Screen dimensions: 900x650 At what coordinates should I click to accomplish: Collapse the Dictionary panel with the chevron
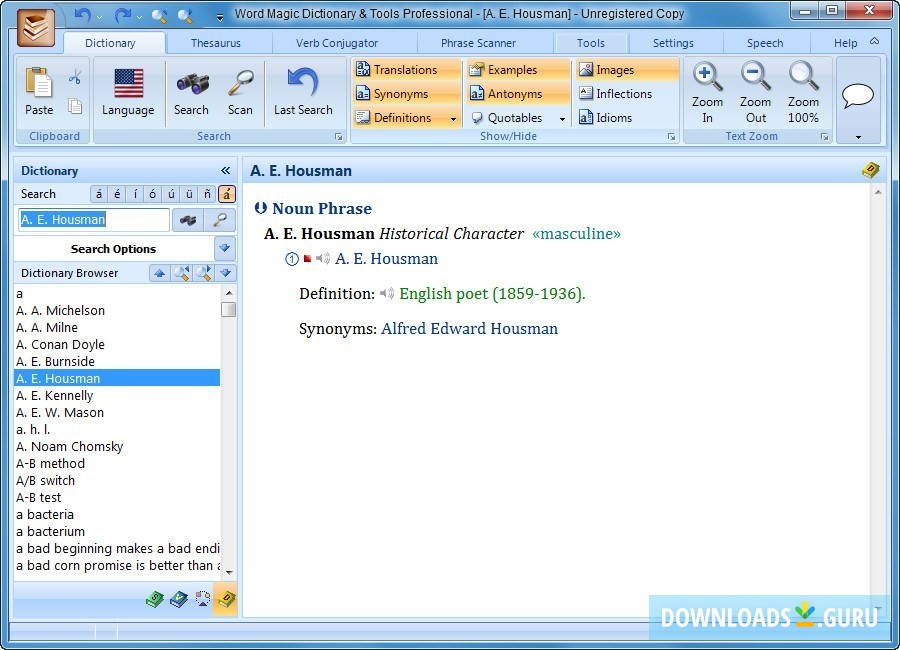(225, 170)
